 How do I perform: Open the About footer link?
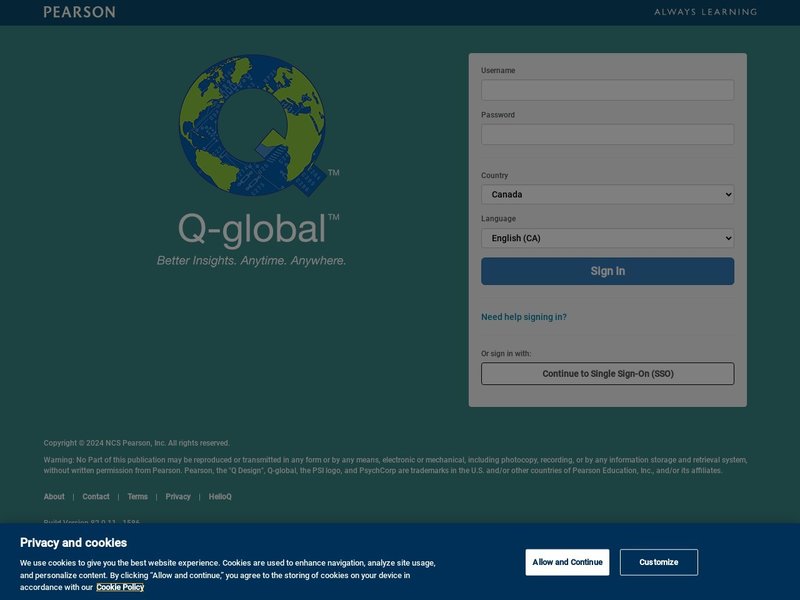point(54,496)
